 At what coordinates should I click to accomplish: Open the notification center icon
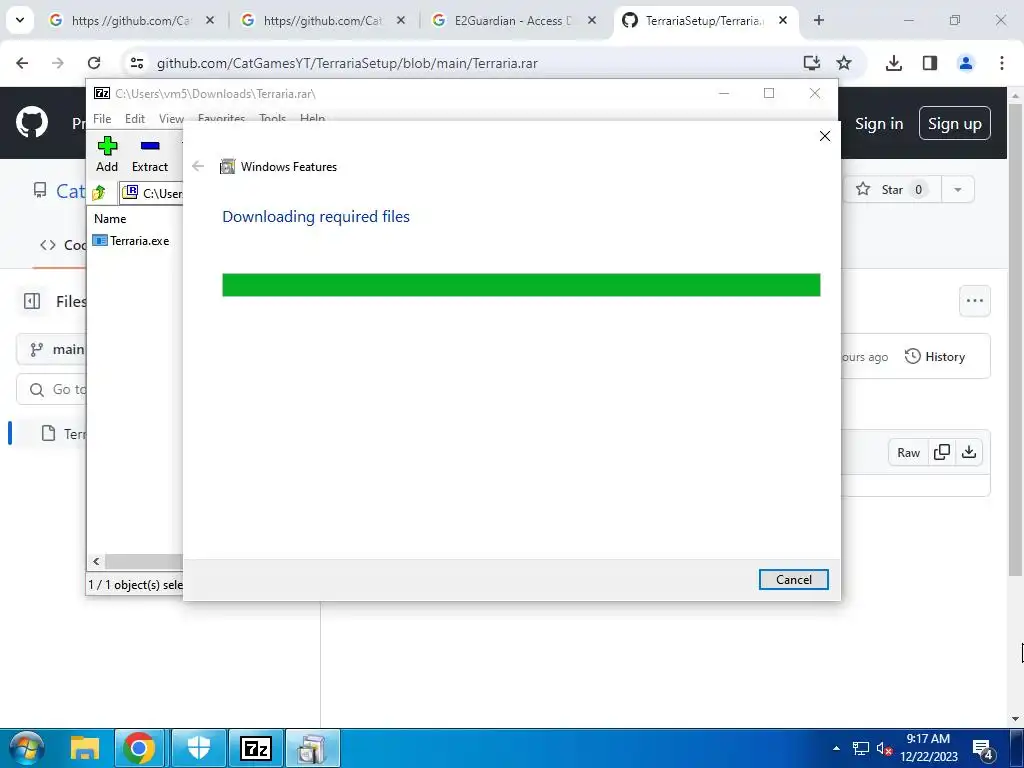click(x=984, y=749)
